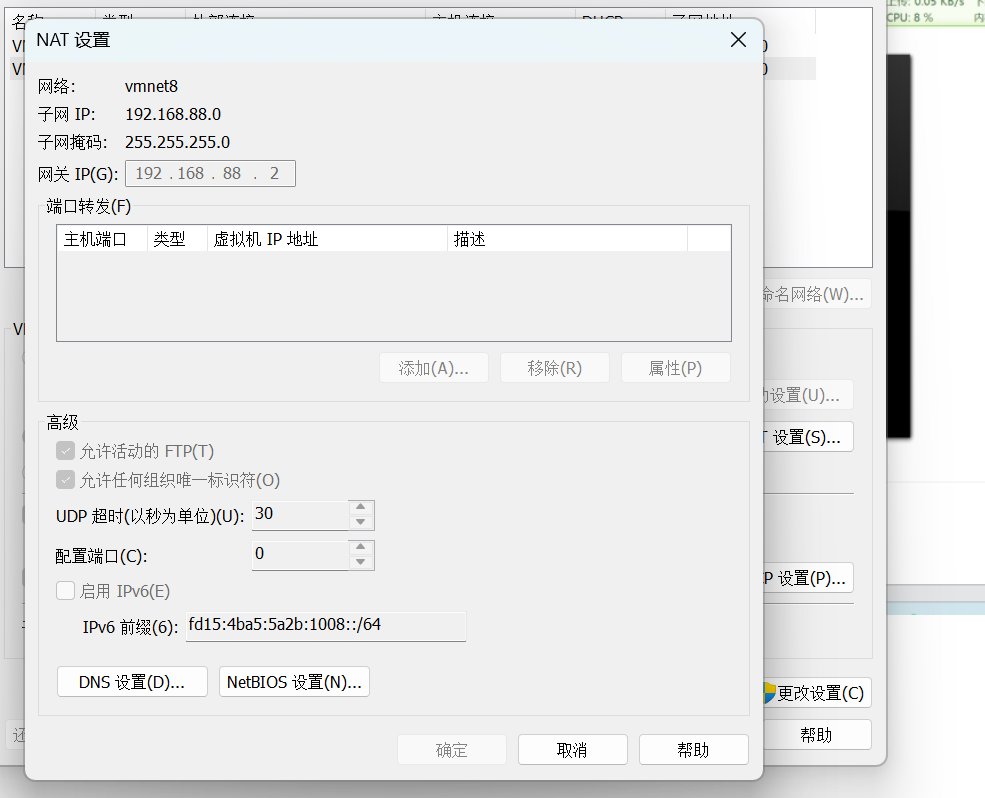This screenshot has height=798, width=985.
Task: Click the network name vmnet8
Action: pyautogui.click(x=151, y=86)
